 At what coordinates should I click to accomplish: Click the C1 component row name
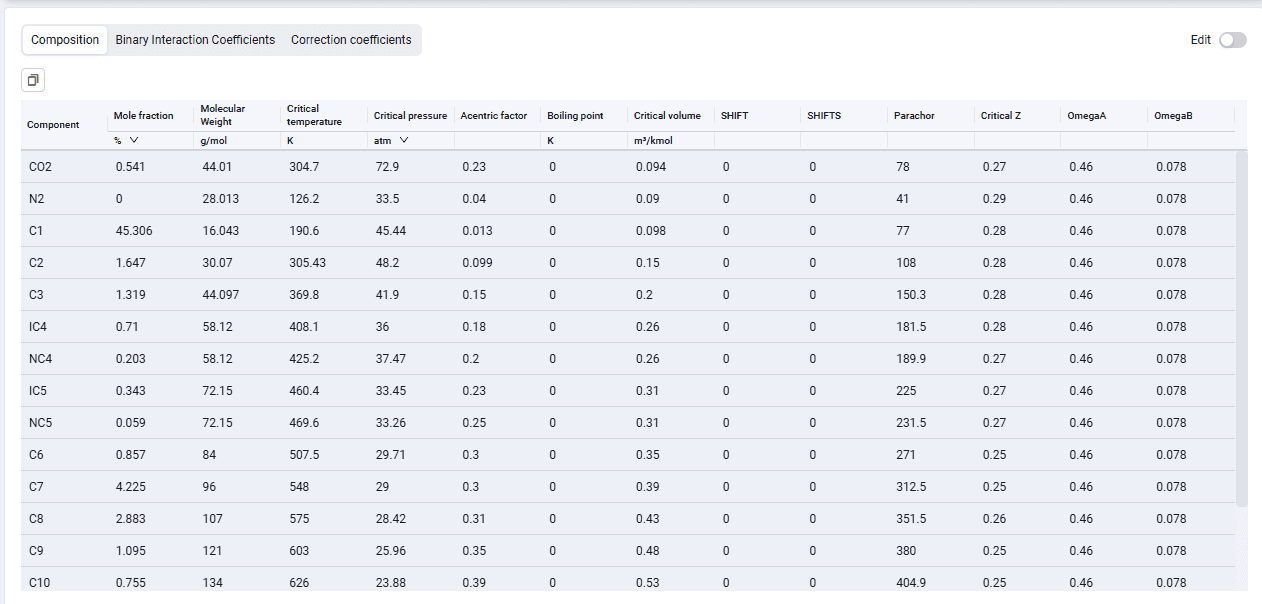[x=37, y=231]
